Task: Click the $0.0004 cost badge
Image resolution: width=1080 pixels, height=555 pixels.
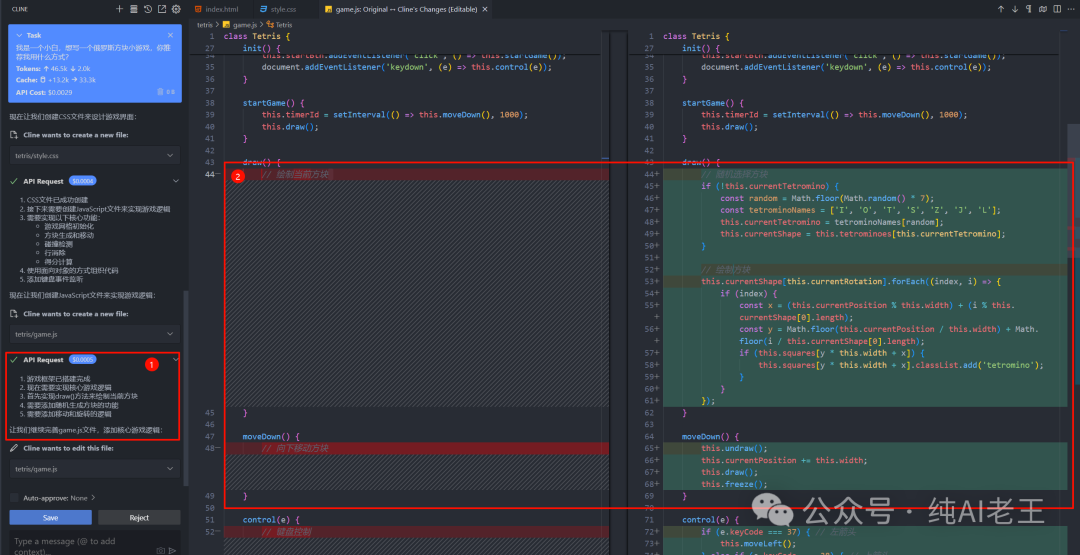Action: coord(83,181)
